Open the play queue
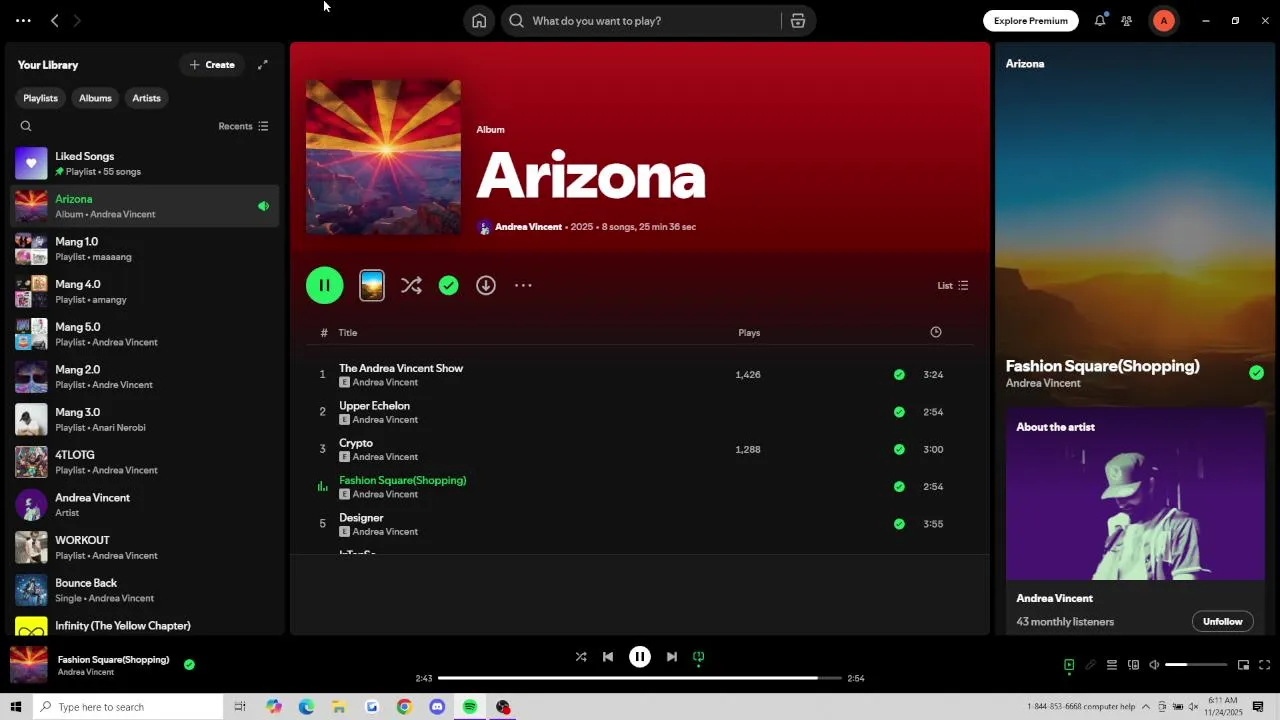The height and width of the screenshot is (720, 1280). pos(1111,665)
